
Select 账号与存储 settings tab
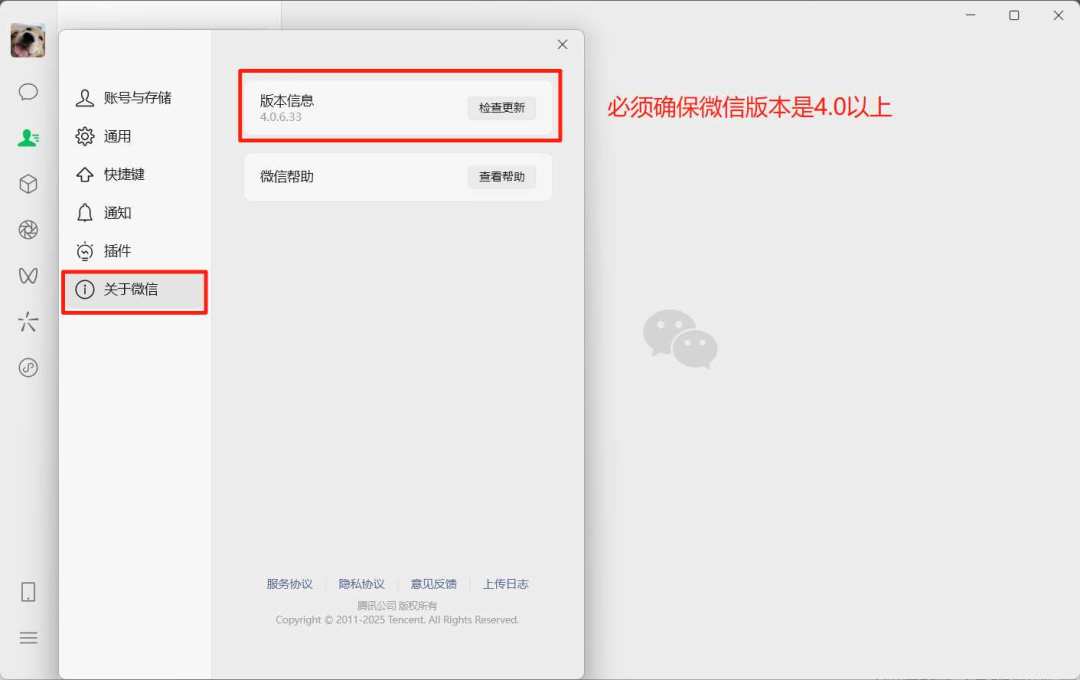[134, 98]
